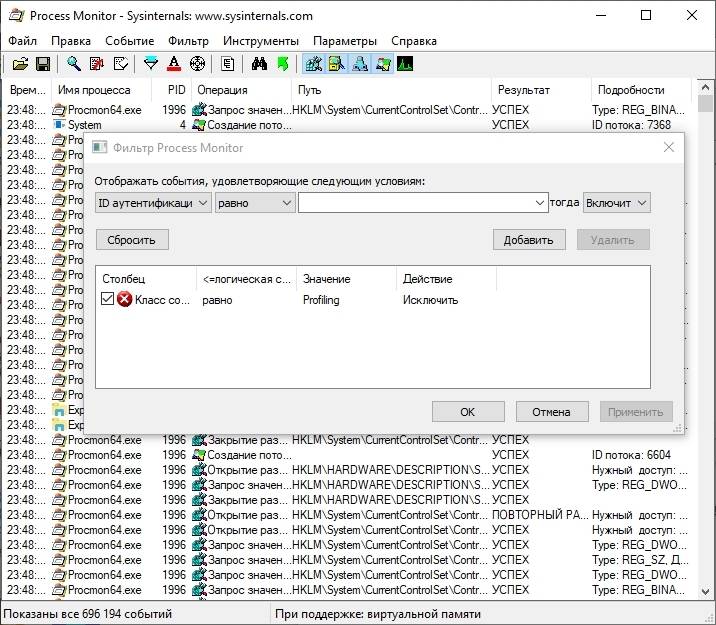Click the binoculars Find icon

259,64
